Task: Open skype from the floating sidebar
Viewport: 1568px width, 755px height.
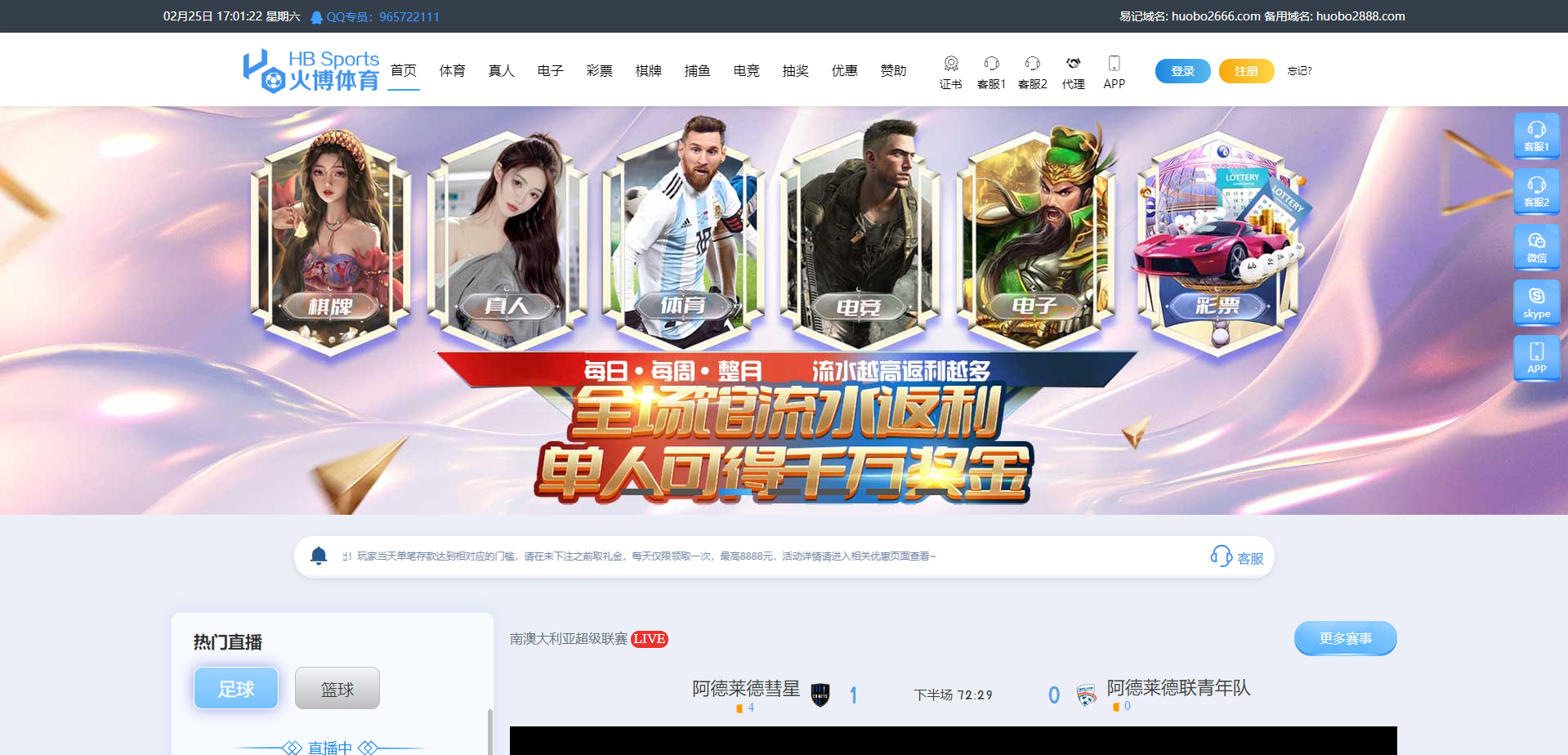Action: (1536, 302)
